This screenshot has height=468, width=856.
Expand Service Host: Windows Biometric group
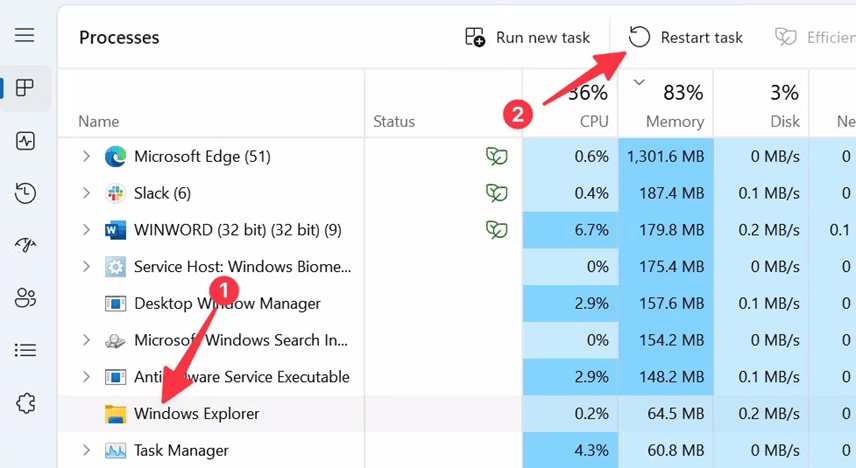click(86, 266)
